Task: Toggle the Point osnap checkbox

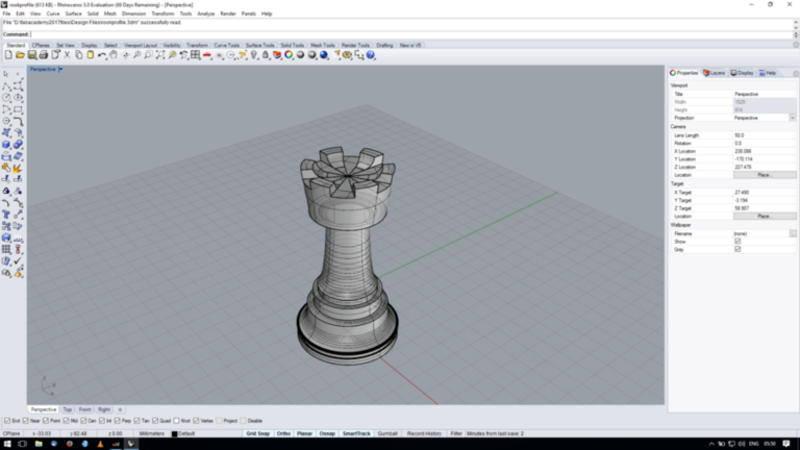Action: pos(46,421)
